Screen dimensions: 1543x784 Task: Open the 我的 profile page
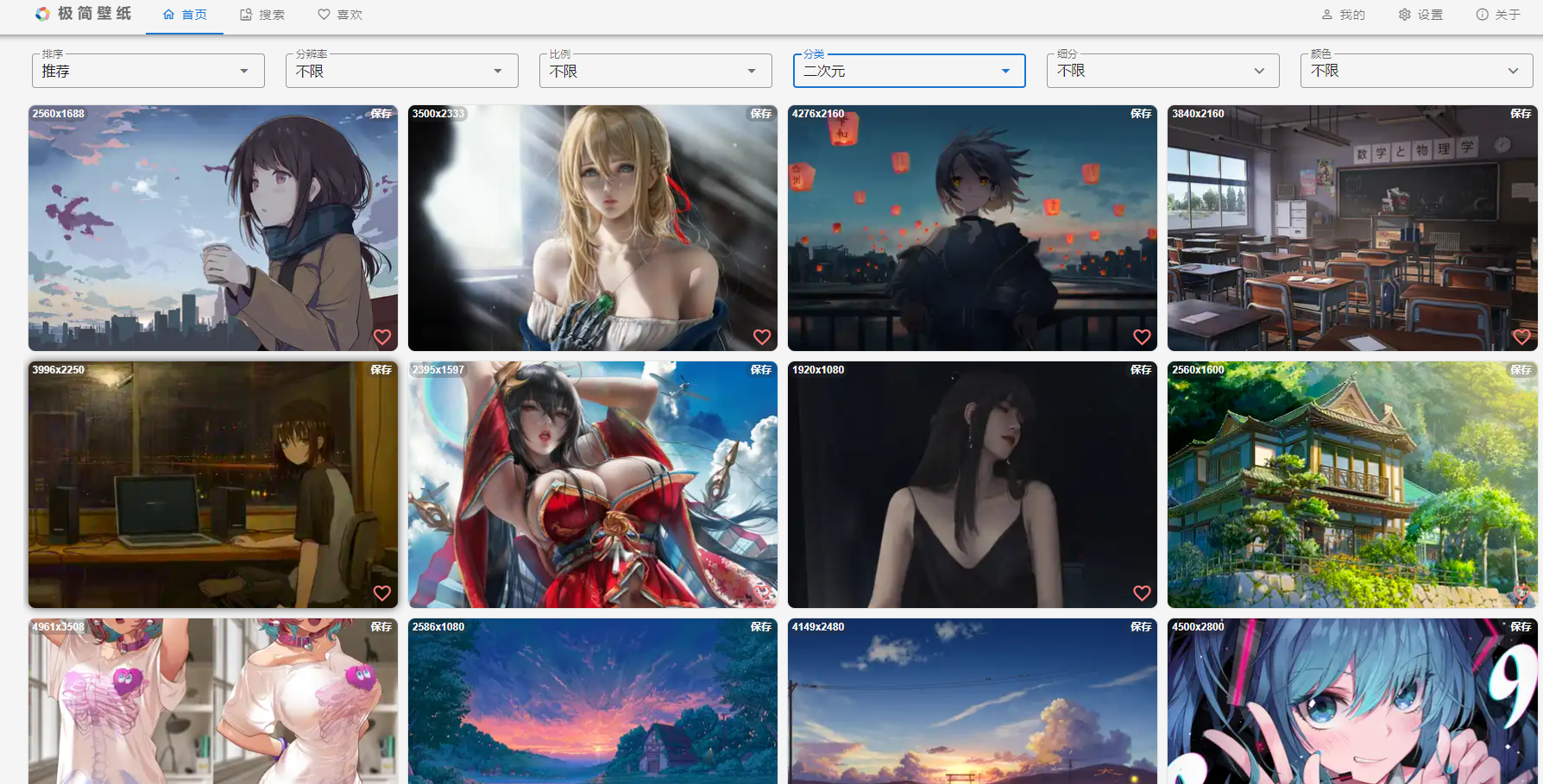point(1343,15)
